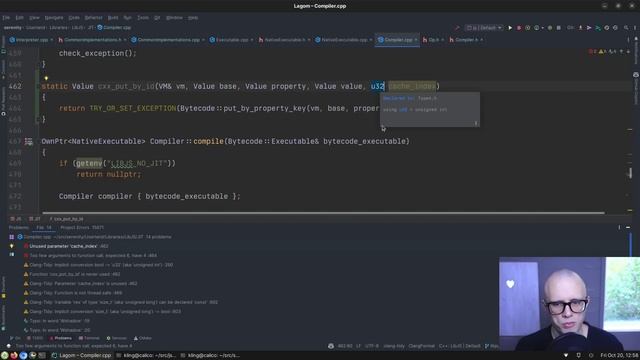Open the CMake tool window tab
Screen dimensions: 640x360
tap(142, 338)
